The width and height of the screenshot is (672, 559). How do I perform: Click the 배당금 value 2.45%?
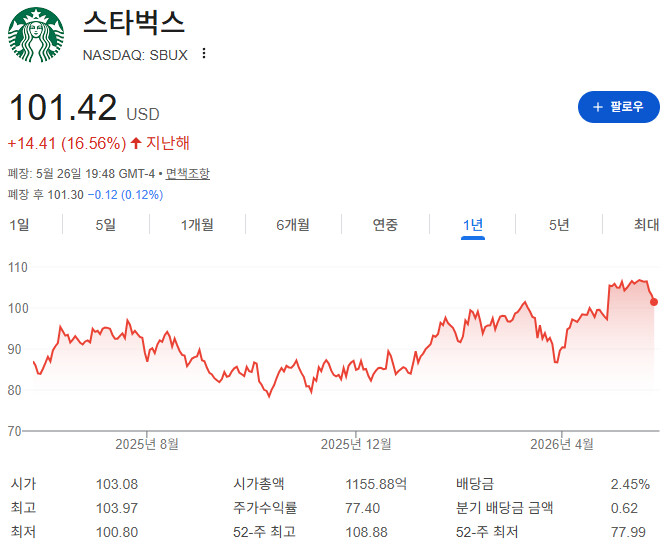[x=630, y=484]
